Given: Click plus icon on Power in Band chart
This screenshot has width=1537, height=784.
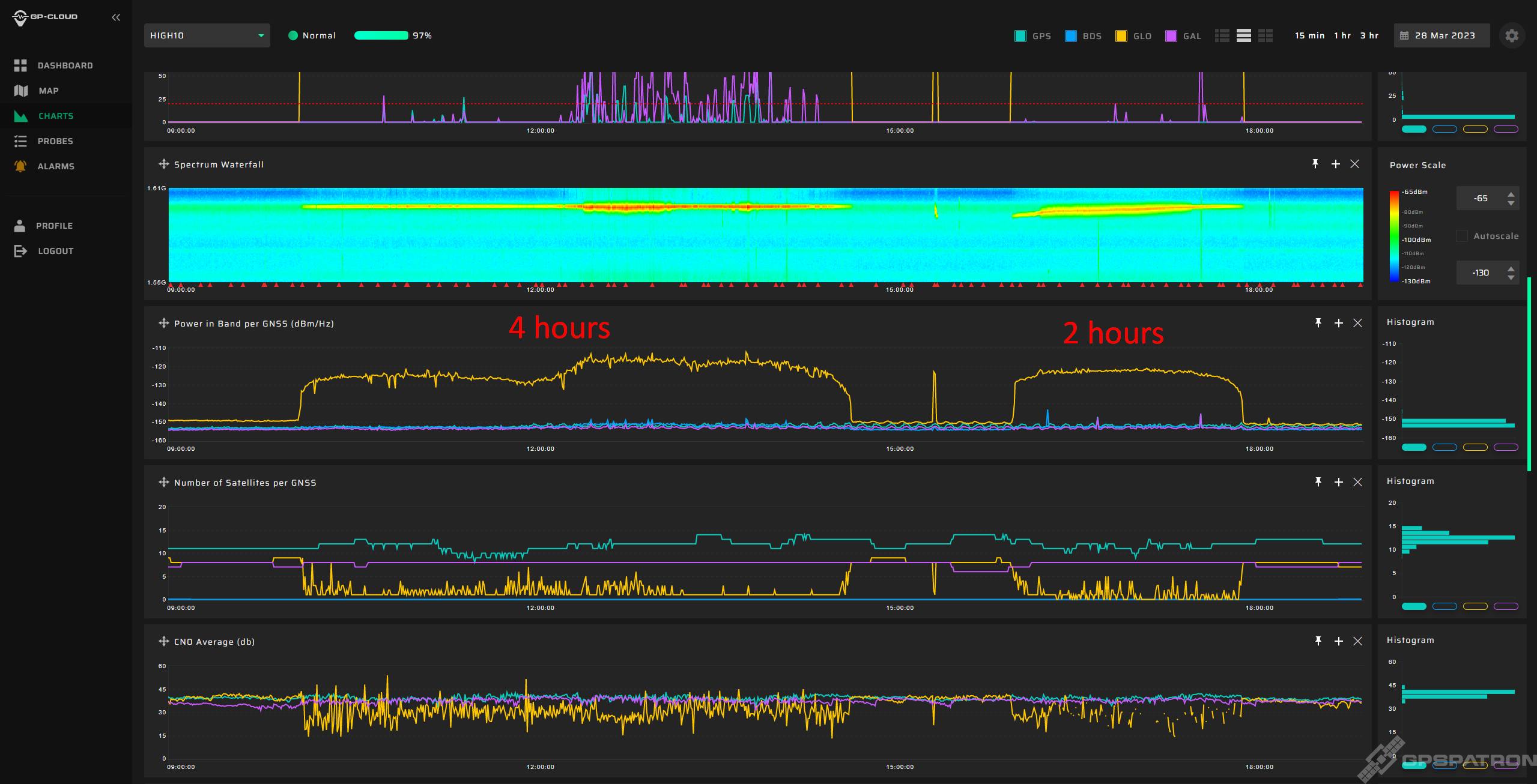Looking at the screenshot, I should [1338, 323].
